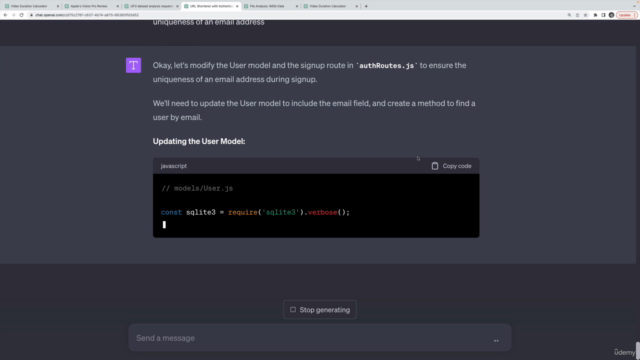Screen dimensions: 640x360
Task: Click the purple T assistant avatar
Action: pos(133,65)
